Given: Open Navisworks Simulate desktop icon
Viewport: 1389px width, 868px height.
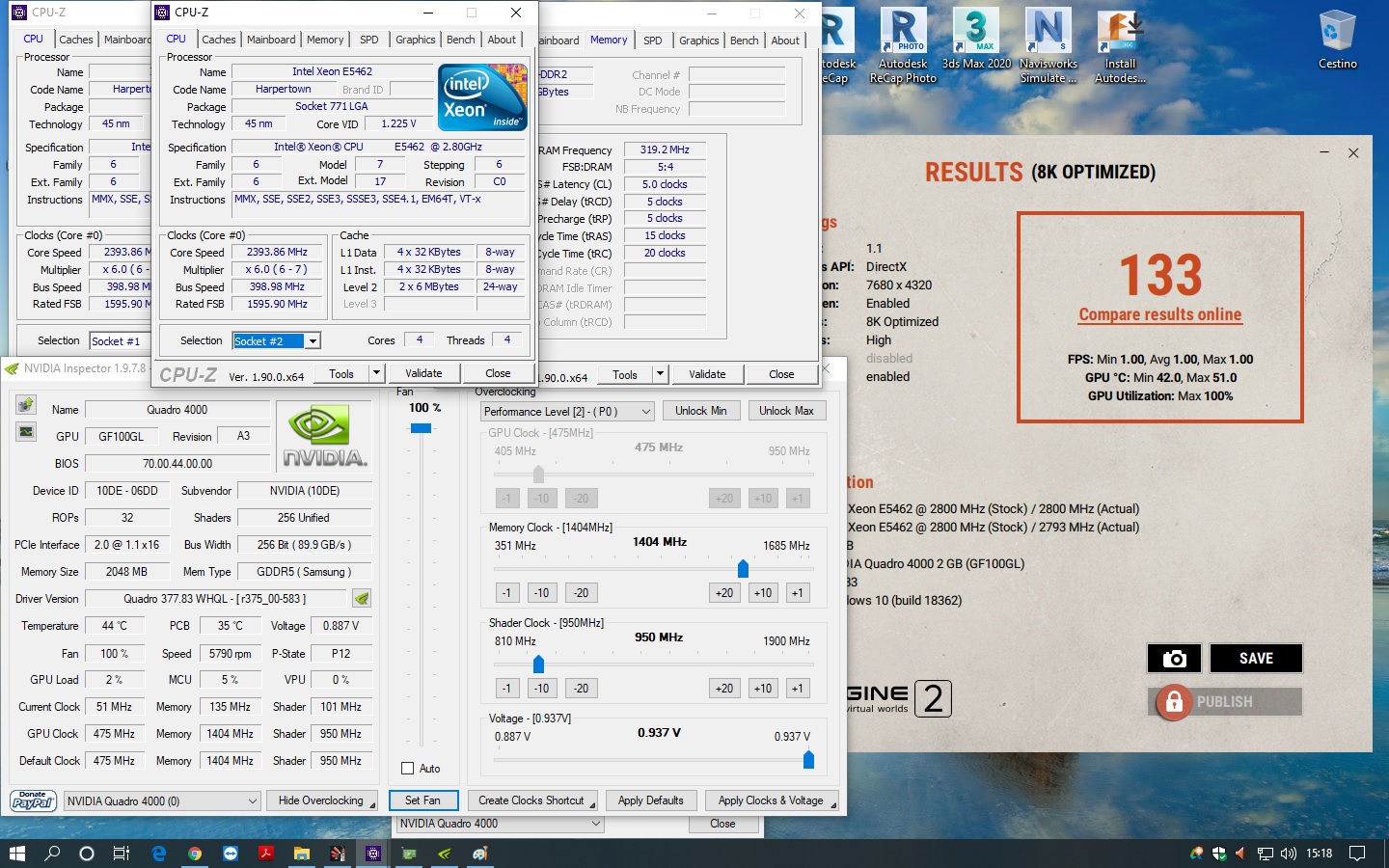Looking at the screenshot, I should click(1049, 45).
